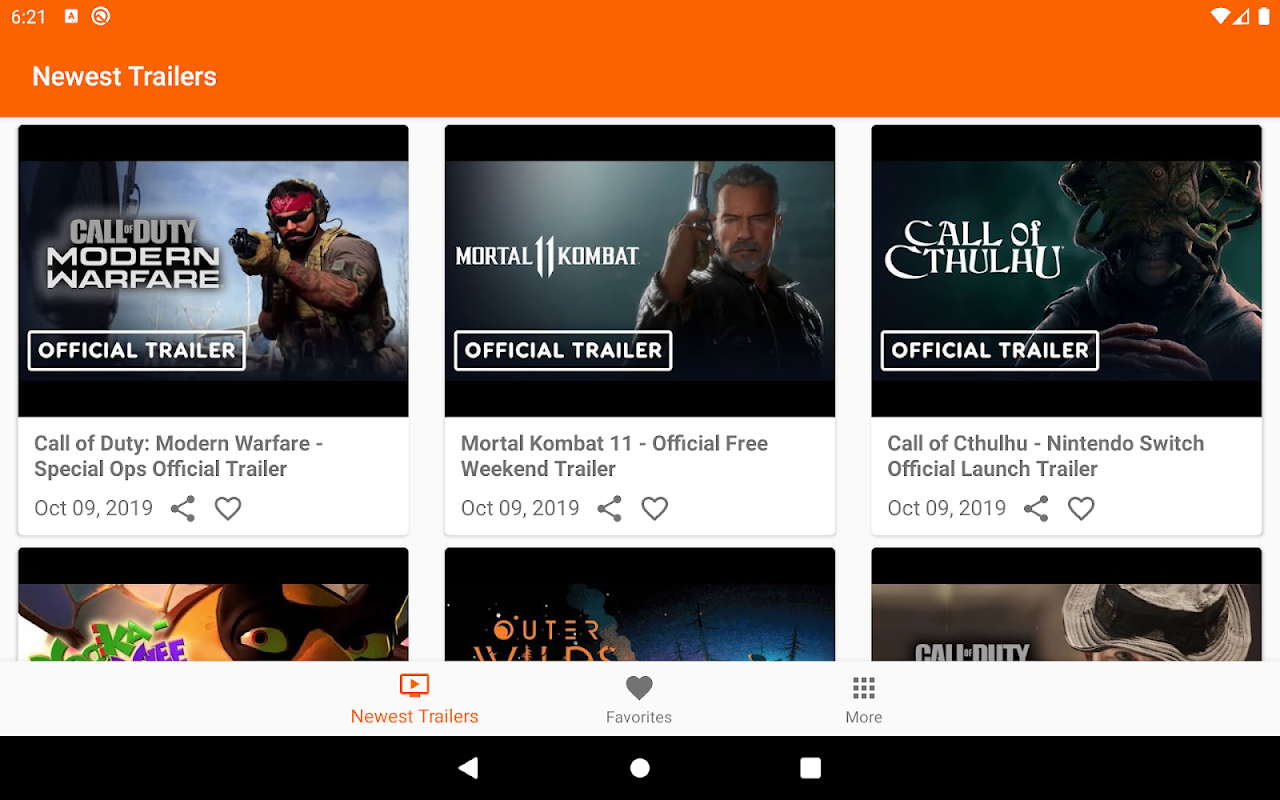Select 'Oct 09, 2019' under Call of Cthulhu
The height and width of the screenshot is (800, 1280).
click(946, 508)
